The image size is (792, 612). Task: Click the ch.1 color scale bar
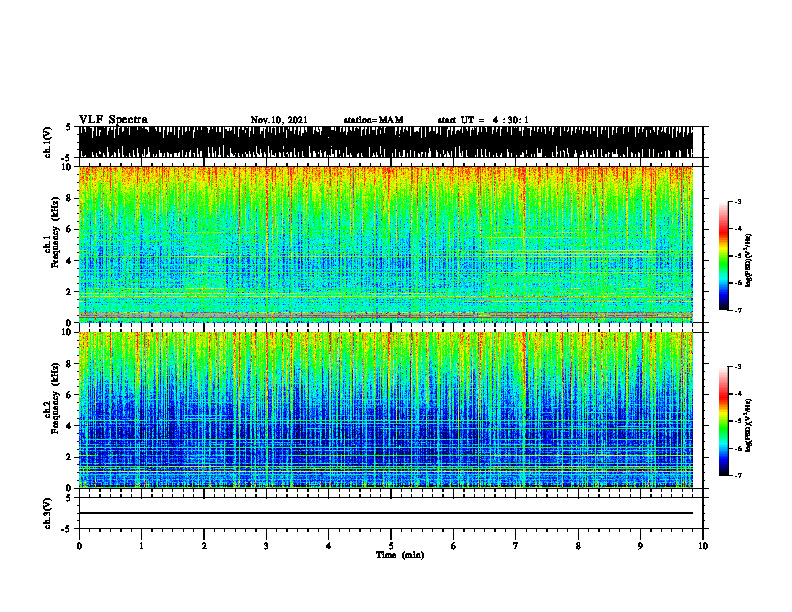pos(724,256)
